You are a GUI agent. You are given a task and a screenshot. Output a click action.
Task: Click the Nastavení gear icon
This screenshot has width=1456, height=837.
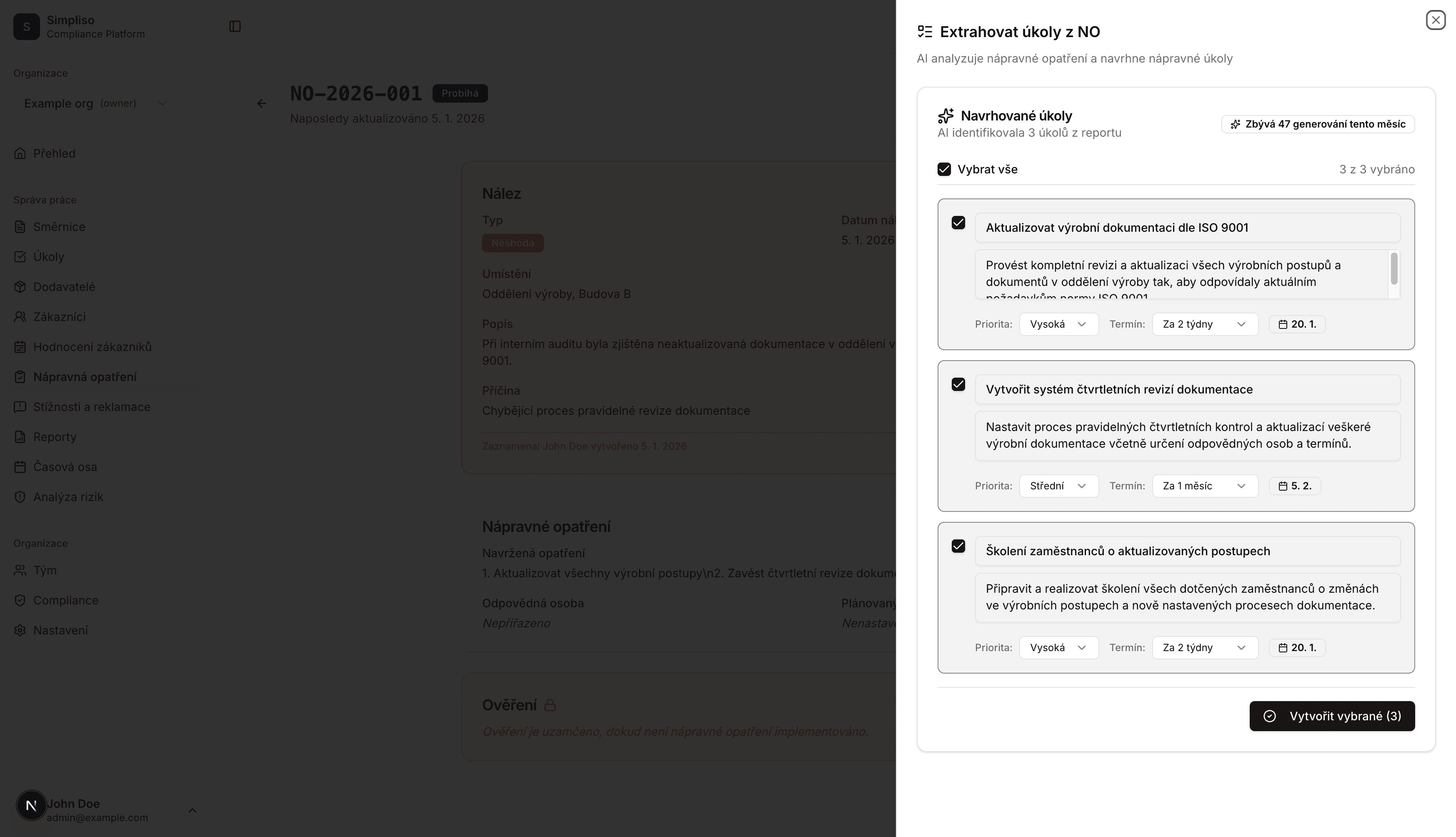[20, 630]
